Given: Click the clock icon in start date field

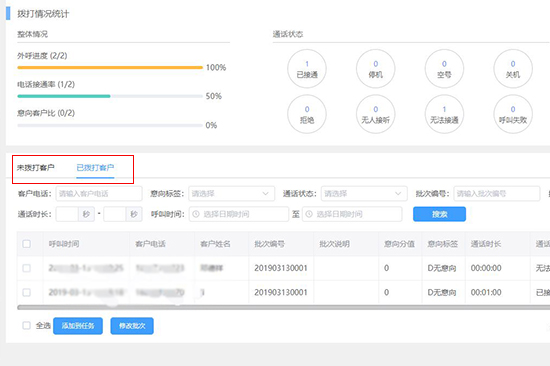Looking at the screenshot, I should coord(196,214).
